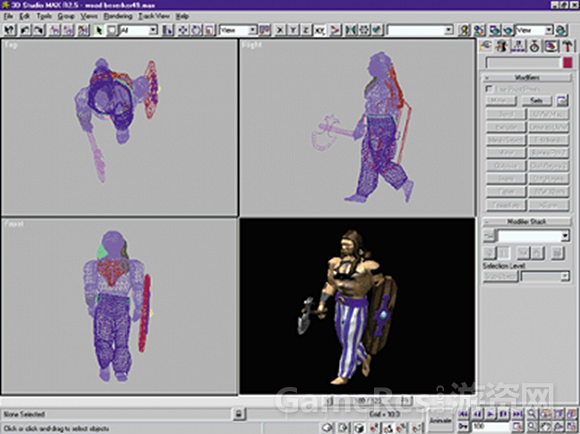Viewport: 580px width, 434px height.
Task: Toggle Key Mode below the playback controls
Action: [463, 427]
